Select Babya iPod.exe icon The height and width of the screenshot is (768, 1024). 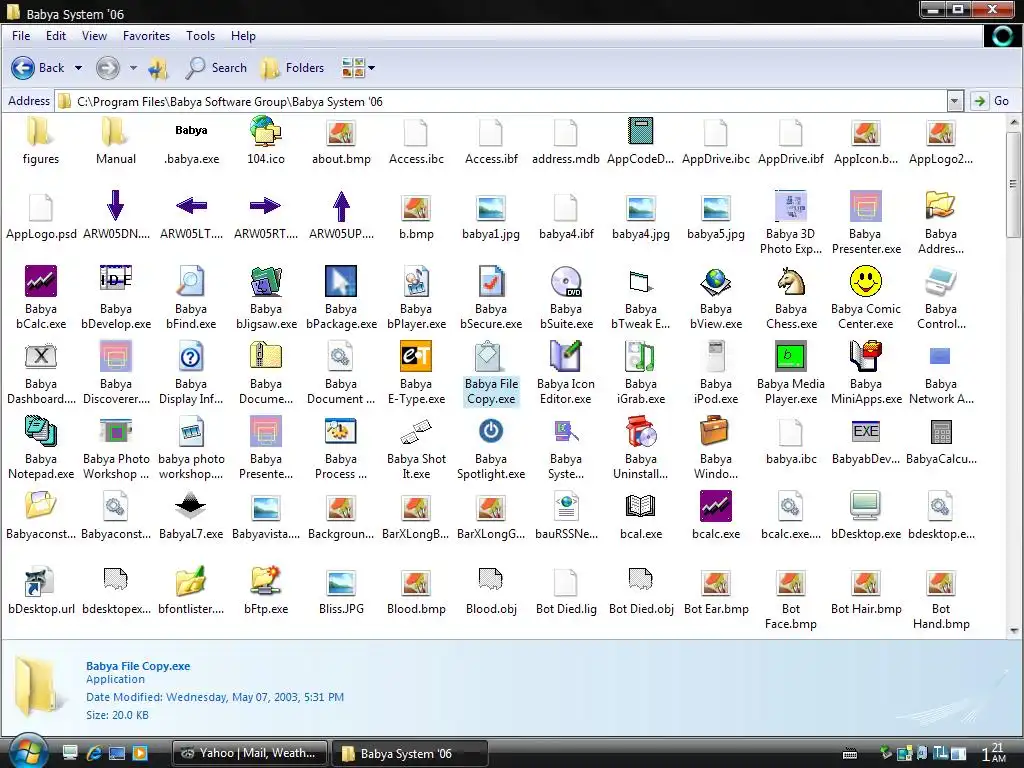click(716, 356)
